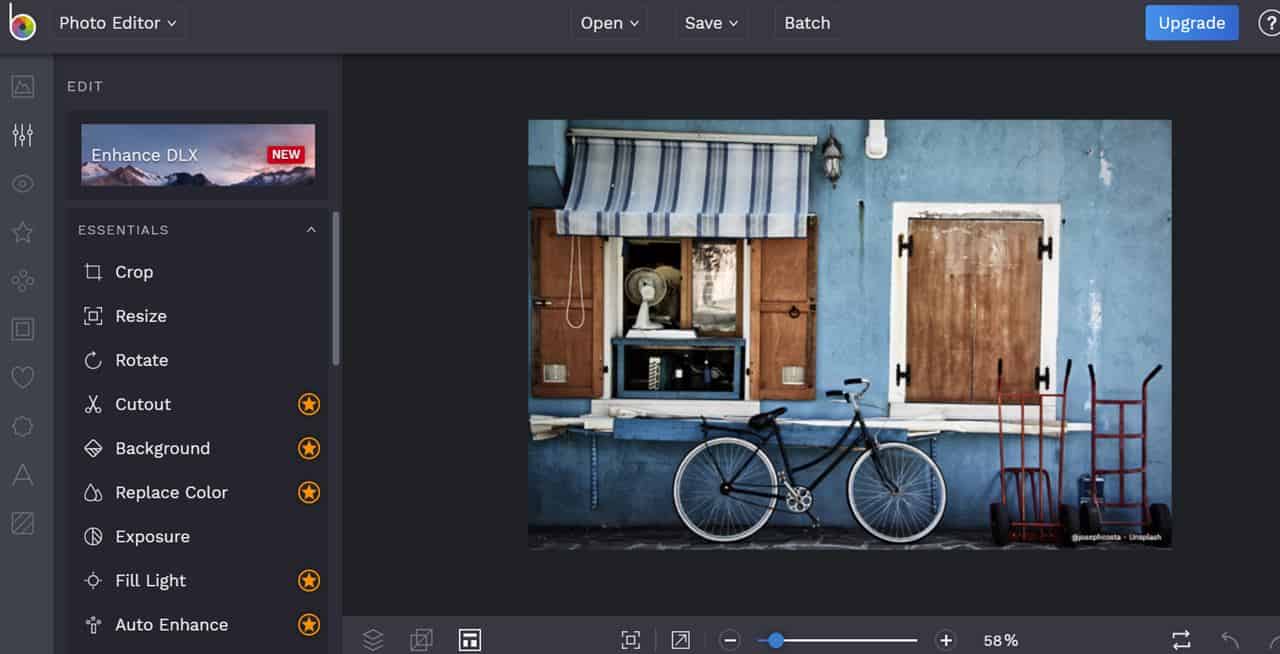Click the BeFunky logo icon
The image size is (1280, 654).
point(22,23)
